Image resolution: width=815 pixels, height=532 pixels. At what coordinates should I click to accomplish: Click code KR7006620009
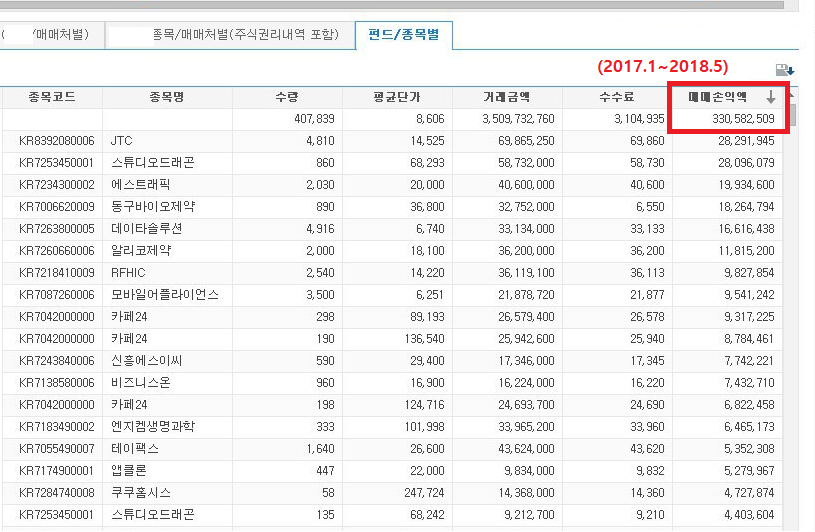click(57, 207)
